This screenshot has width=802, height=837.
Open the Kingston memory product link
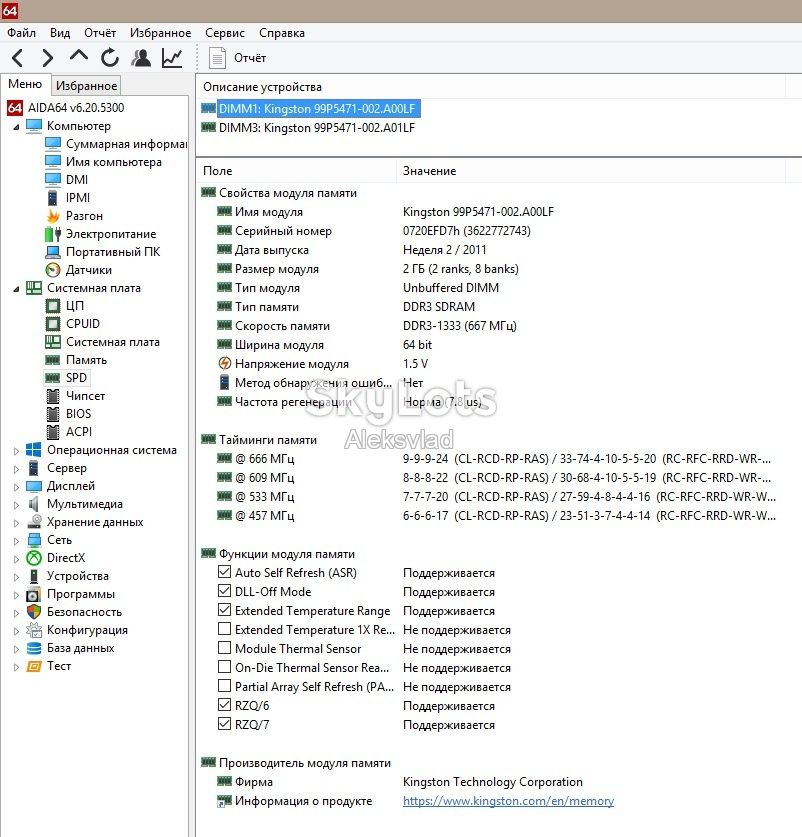[508, 801]
